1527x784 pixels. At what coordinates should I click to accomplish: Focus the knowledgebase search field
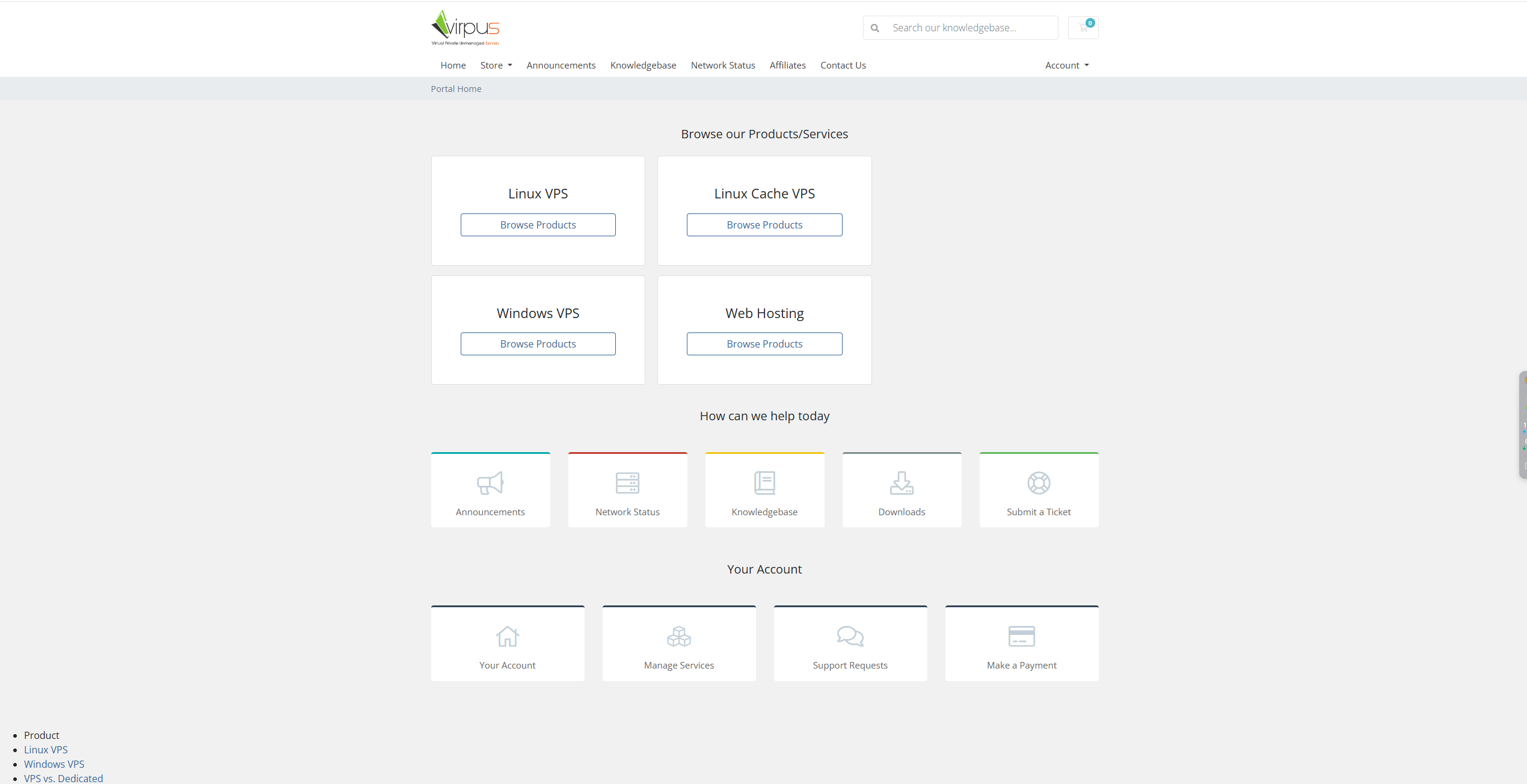(960, 28)
